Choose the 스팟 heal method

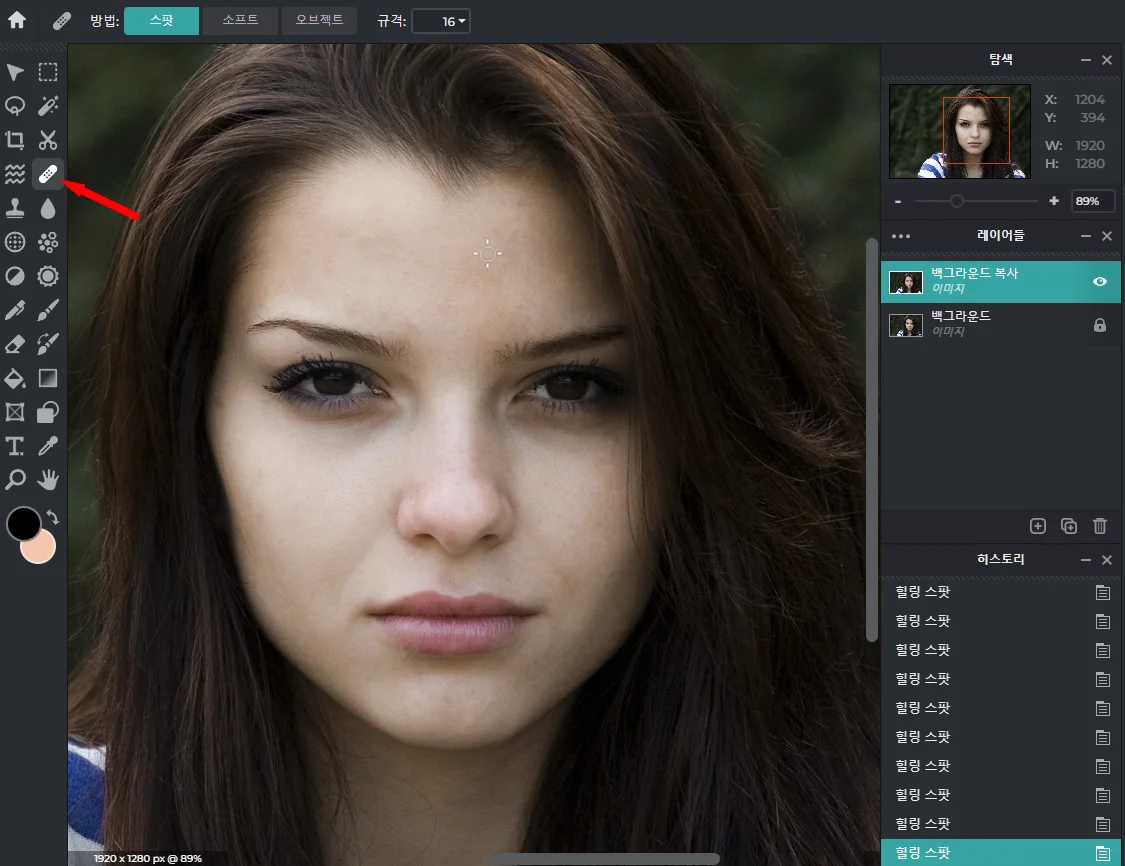(161, 21)
